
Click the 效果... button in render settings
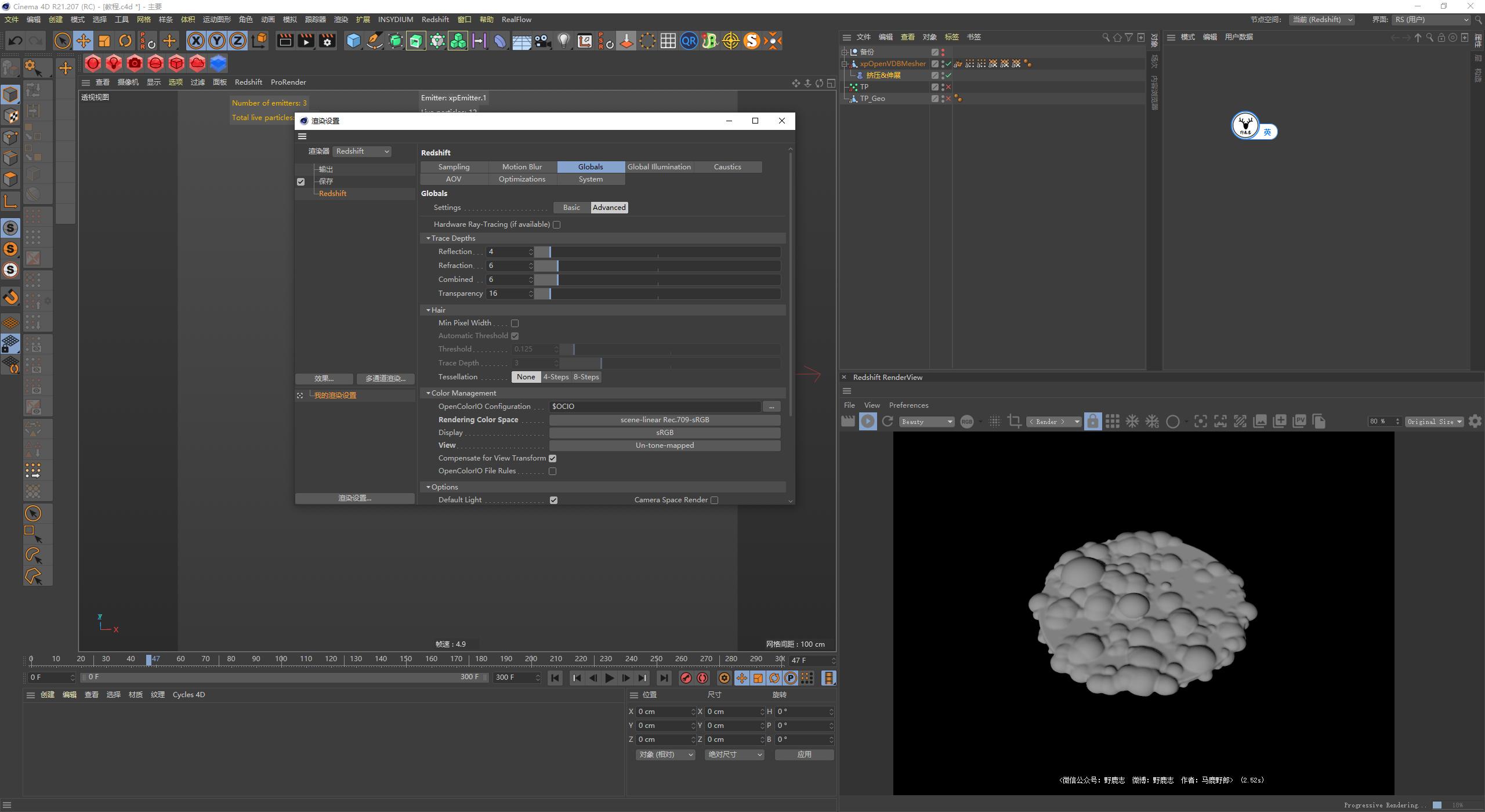pyautogui.click(x=323, y=378)
